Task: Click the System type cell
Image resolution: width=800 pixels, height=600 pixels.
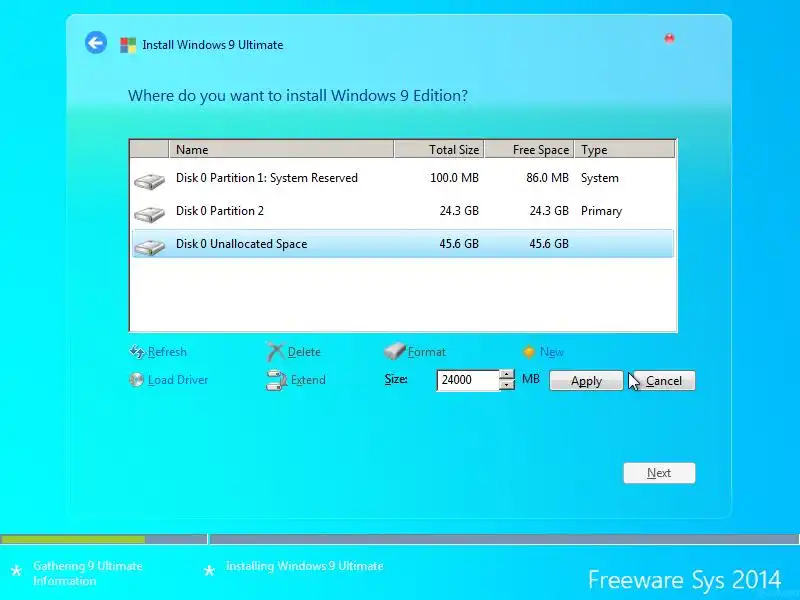Action: point(599,178)
